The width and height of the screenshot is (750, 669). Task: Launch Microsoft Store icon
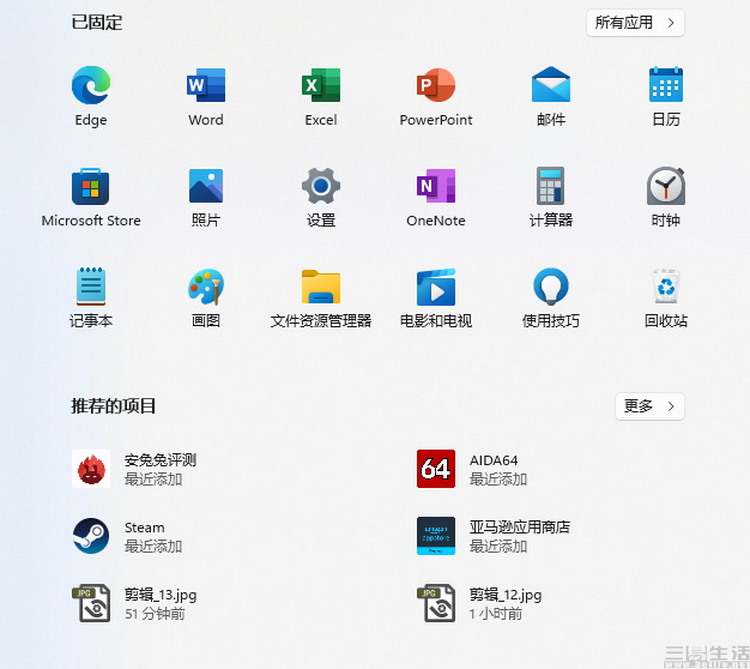click(91, 186)
